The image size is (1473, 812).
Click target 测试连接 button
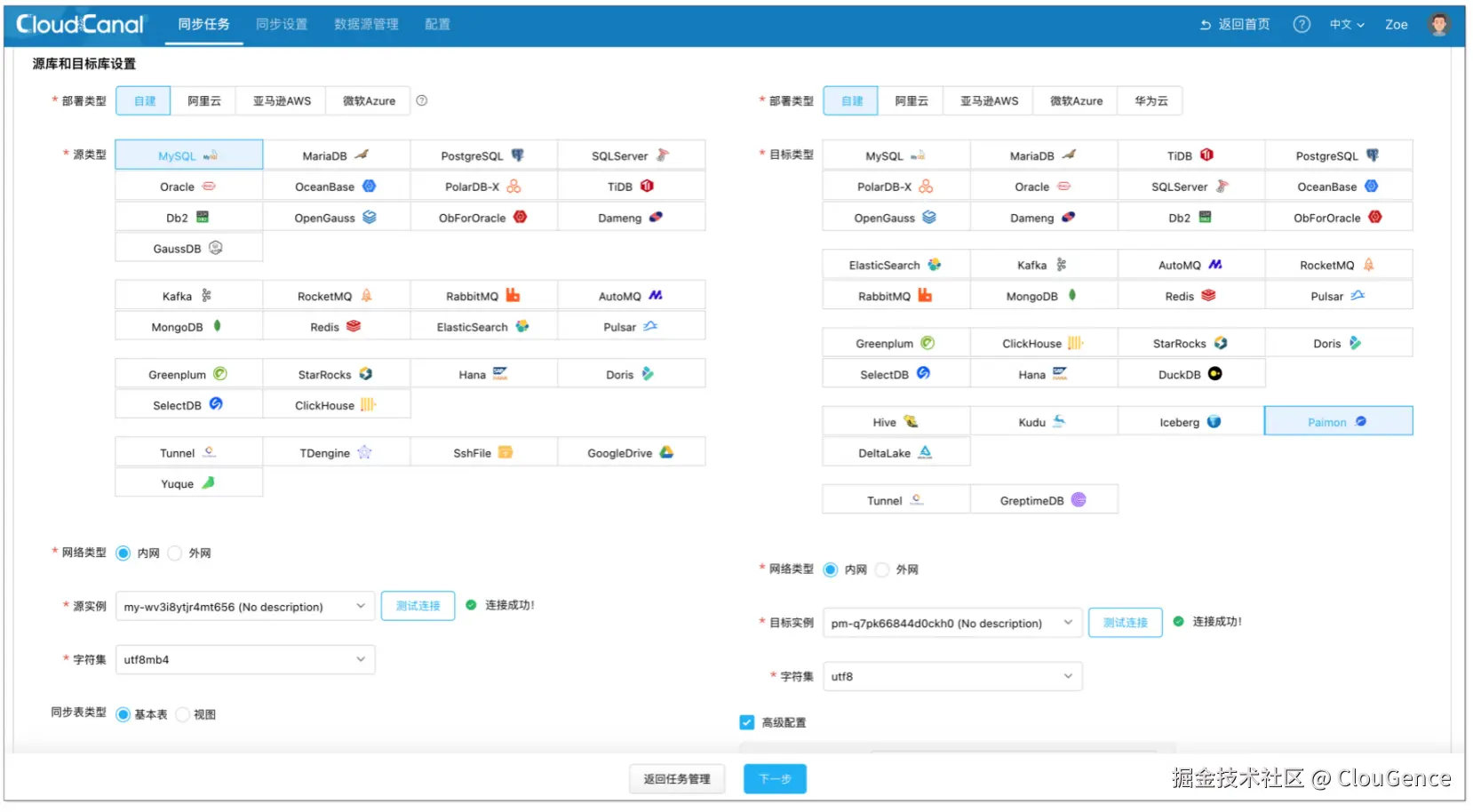(1126, 623)
